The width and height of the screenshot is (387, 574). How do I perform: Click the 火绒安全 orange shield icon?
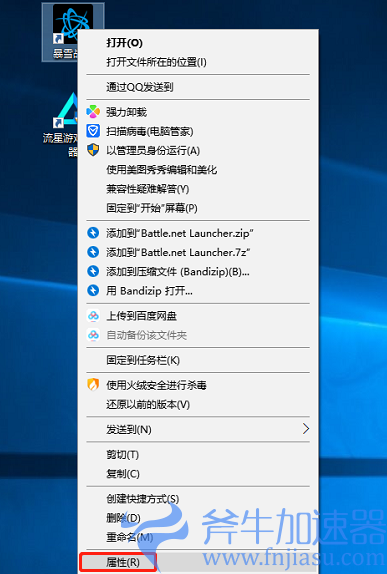[x=93, y=385]
